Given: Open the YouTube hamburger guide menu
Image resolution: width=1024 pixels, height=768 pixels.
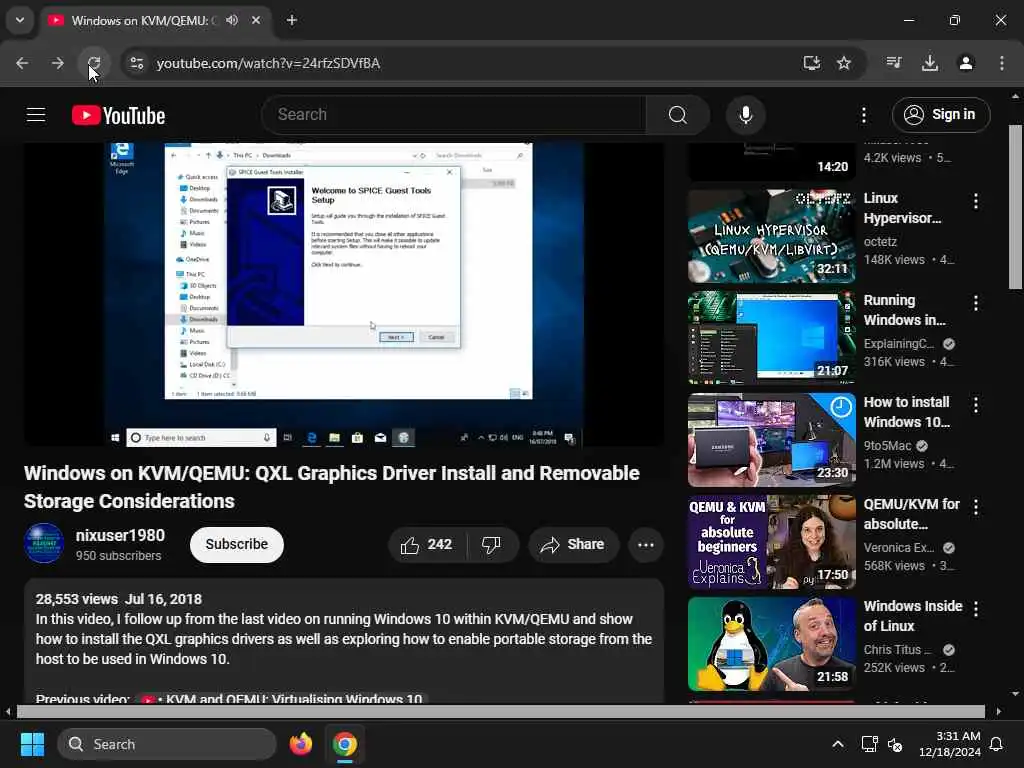Looking at the screenshot, I should (36, 115).
